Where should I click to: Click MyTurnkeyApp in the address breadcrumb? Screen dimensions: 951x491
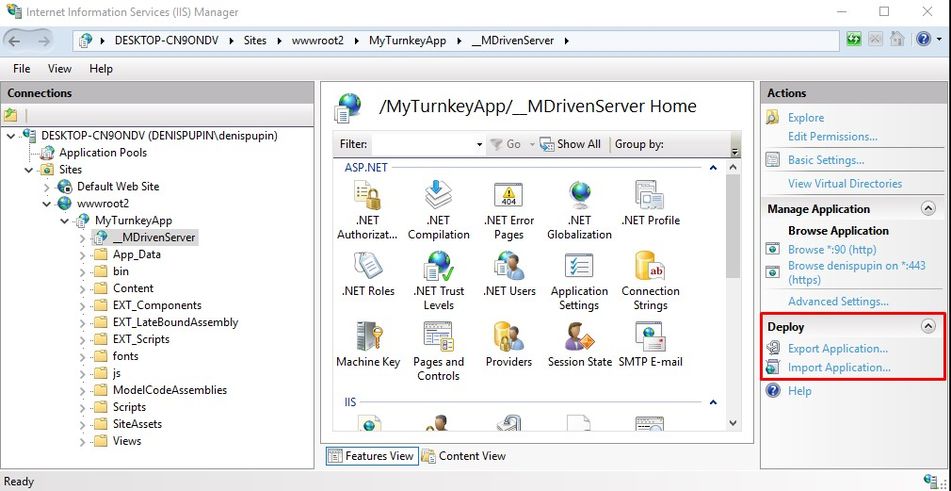(407, 41)
